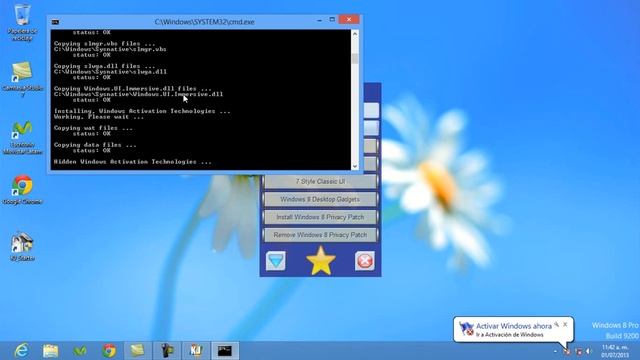Click the yellow note icon on the taskbar

click(138, 351)
